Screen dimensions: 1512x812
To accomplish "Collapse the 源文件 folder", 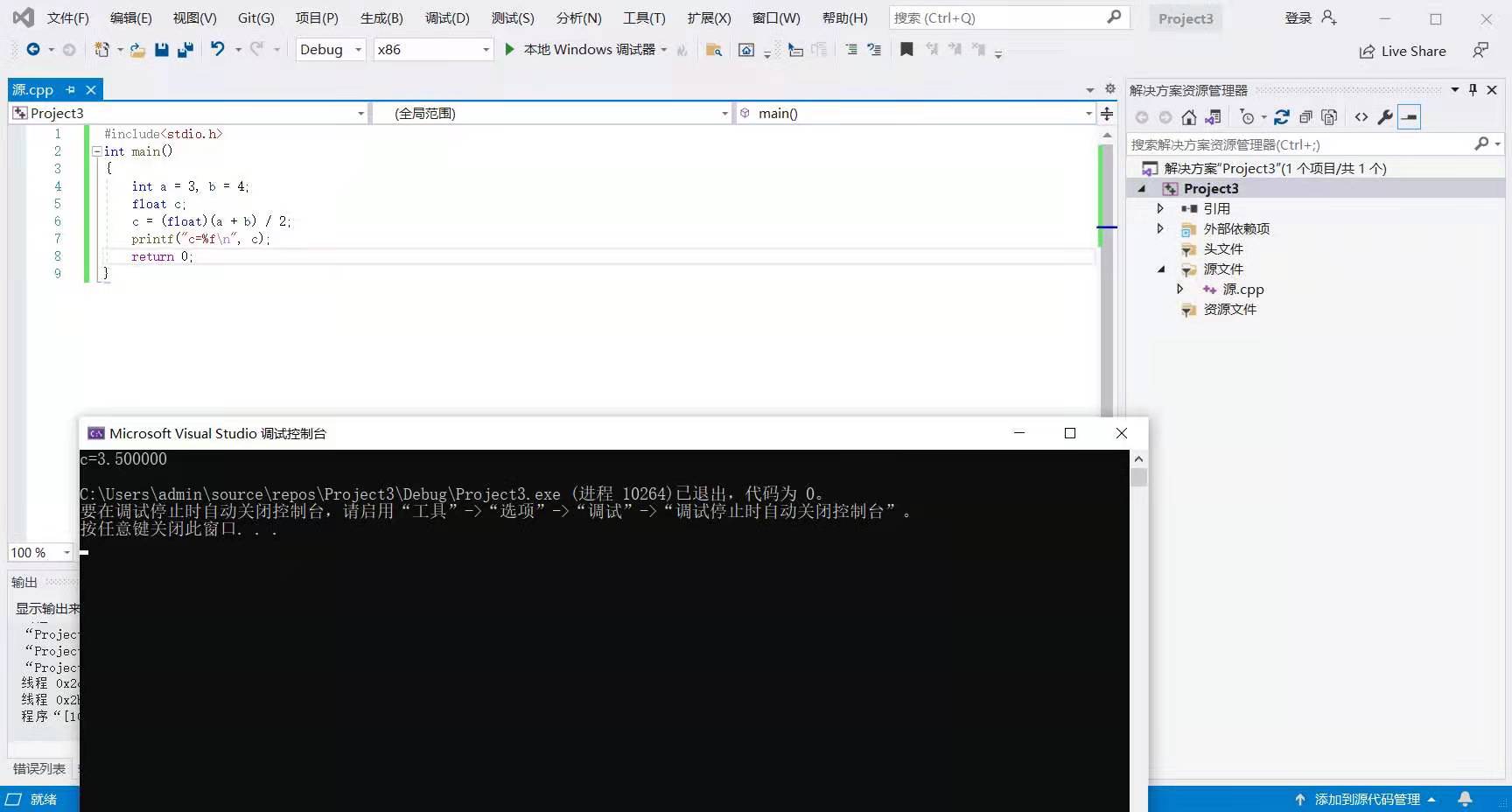I will pyautogui.click(x=1161, y=269).
